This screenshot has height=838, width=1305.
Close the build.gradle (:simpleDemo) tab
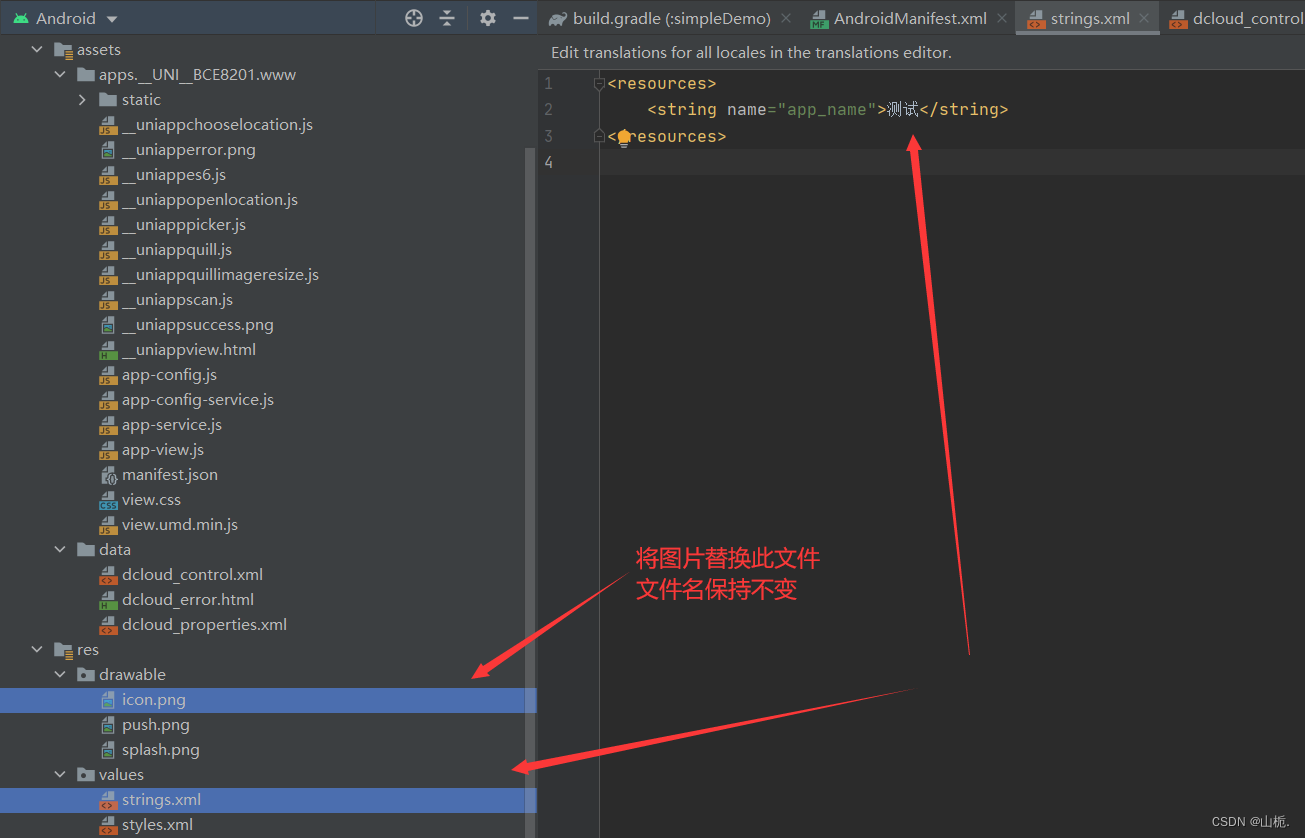(x=786, y=19)
